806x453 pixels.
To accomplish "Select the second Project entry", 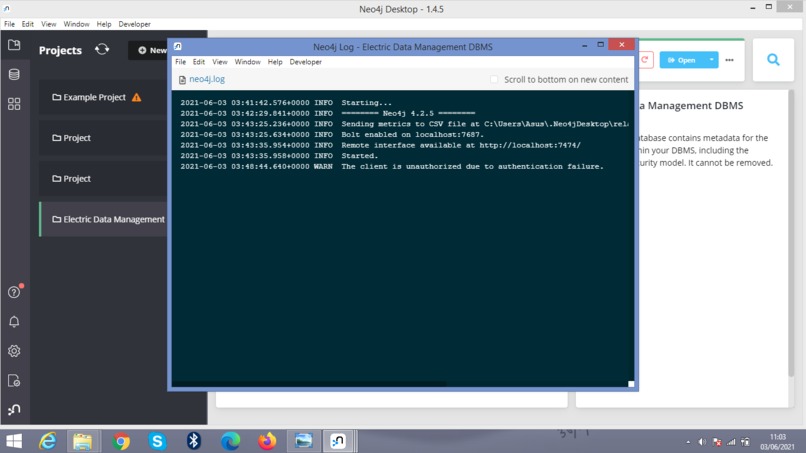I will click(x=103, y=178).
